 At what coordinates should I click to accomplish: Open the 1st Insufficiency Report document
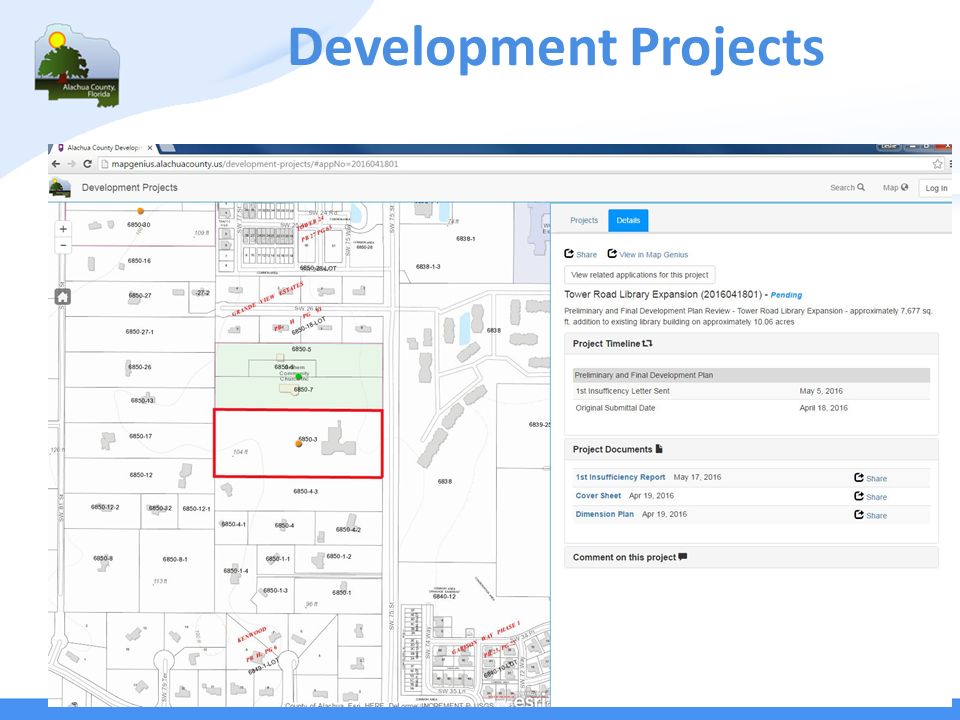click(620, 477)
